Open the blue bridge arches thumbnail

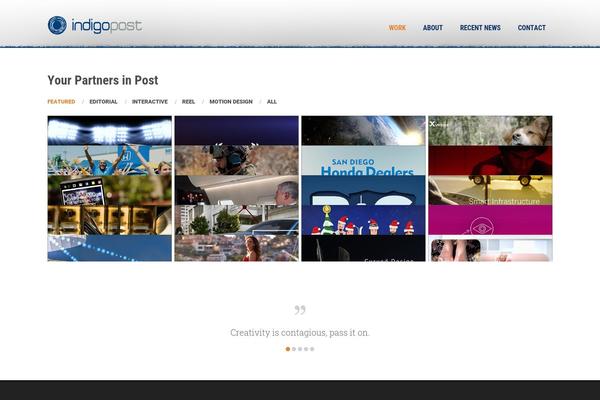pyautogui.click(x=364, y=190)
